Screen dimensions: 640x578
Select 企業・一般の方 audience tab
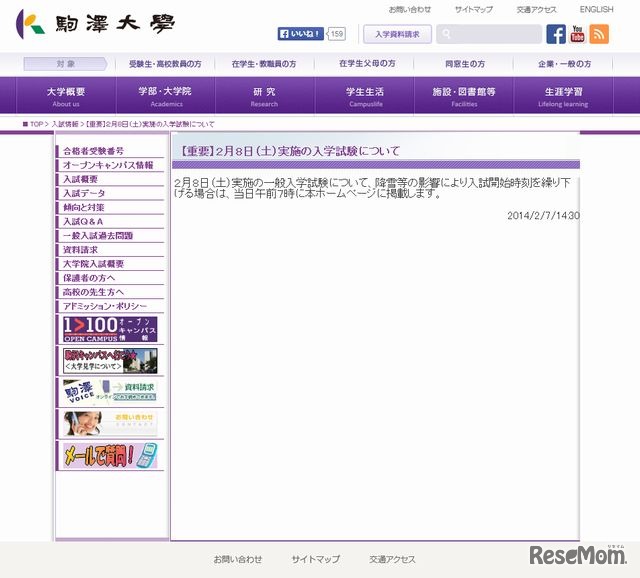pos(564,64)
